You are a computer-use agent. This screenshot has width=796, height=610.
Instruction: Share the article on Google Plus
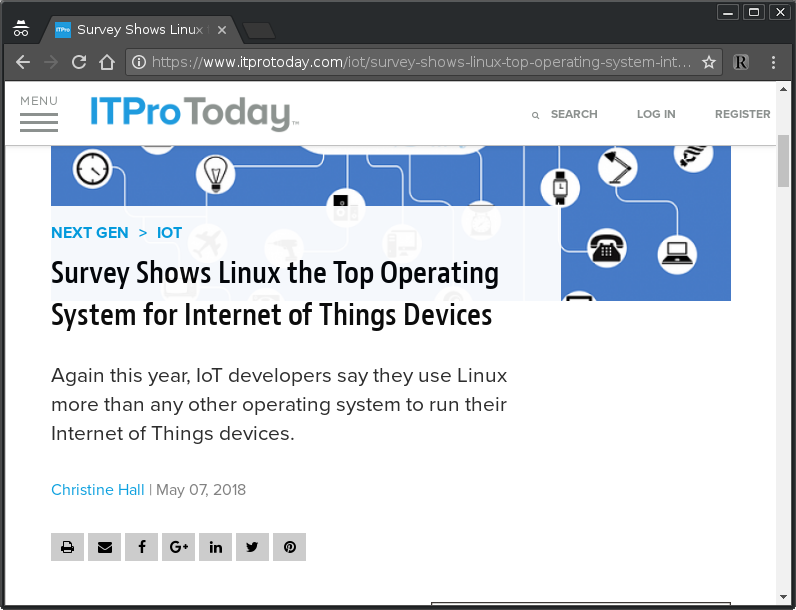point(179,547)
